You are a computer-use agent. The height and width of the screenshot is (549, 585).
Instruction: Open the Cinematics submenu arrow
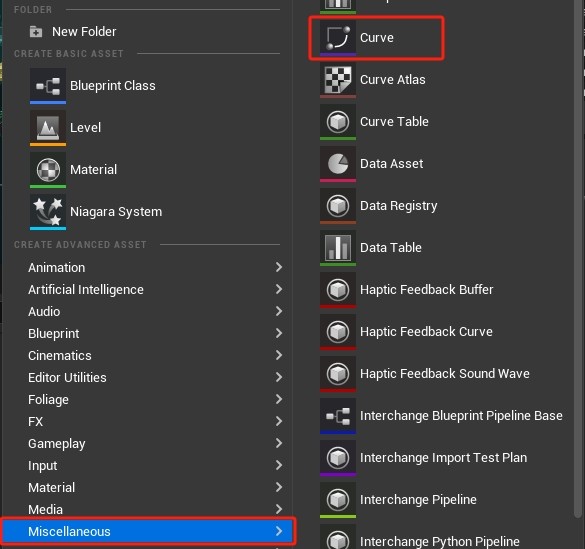pyautogui.click(x=279, y=355)
